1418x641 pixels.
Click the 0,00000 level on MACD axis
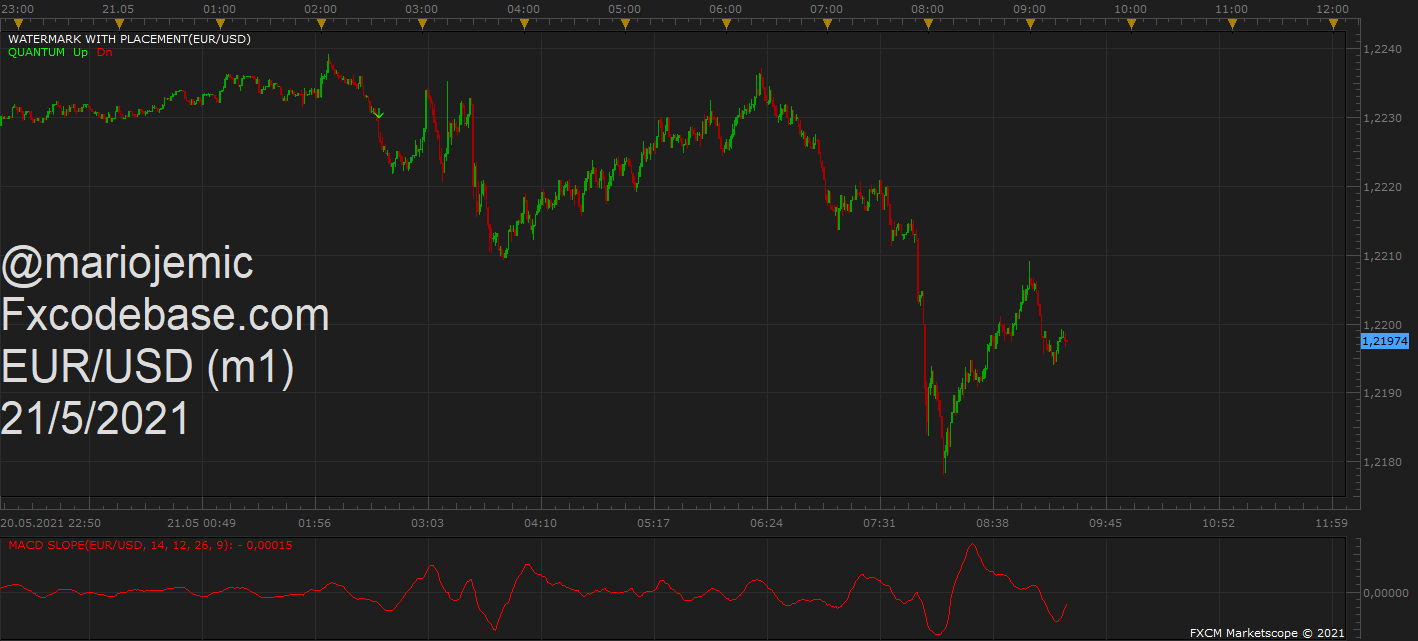click(1385, 593)
